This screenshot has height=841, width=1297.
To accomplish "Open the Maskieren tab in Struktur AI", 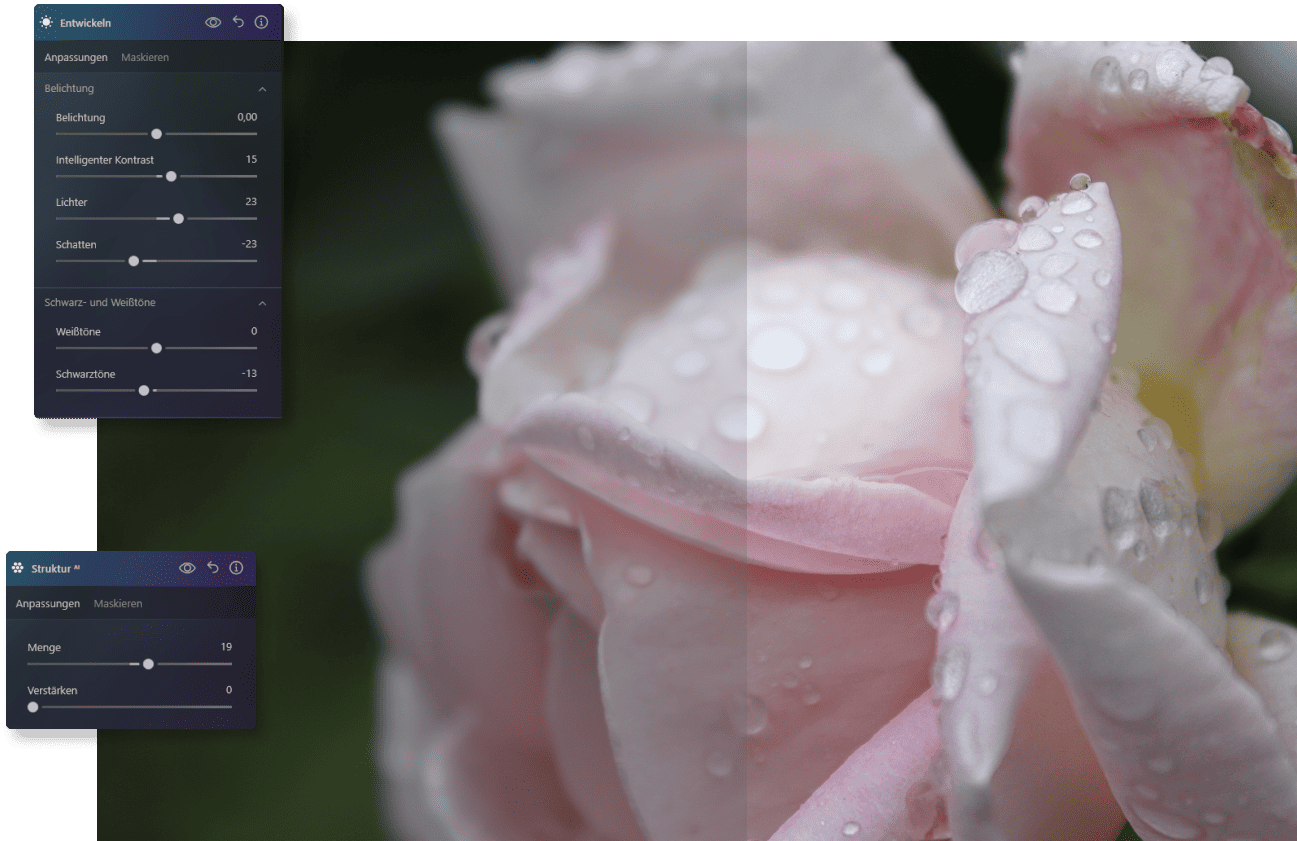I will (x=118, y=603).
